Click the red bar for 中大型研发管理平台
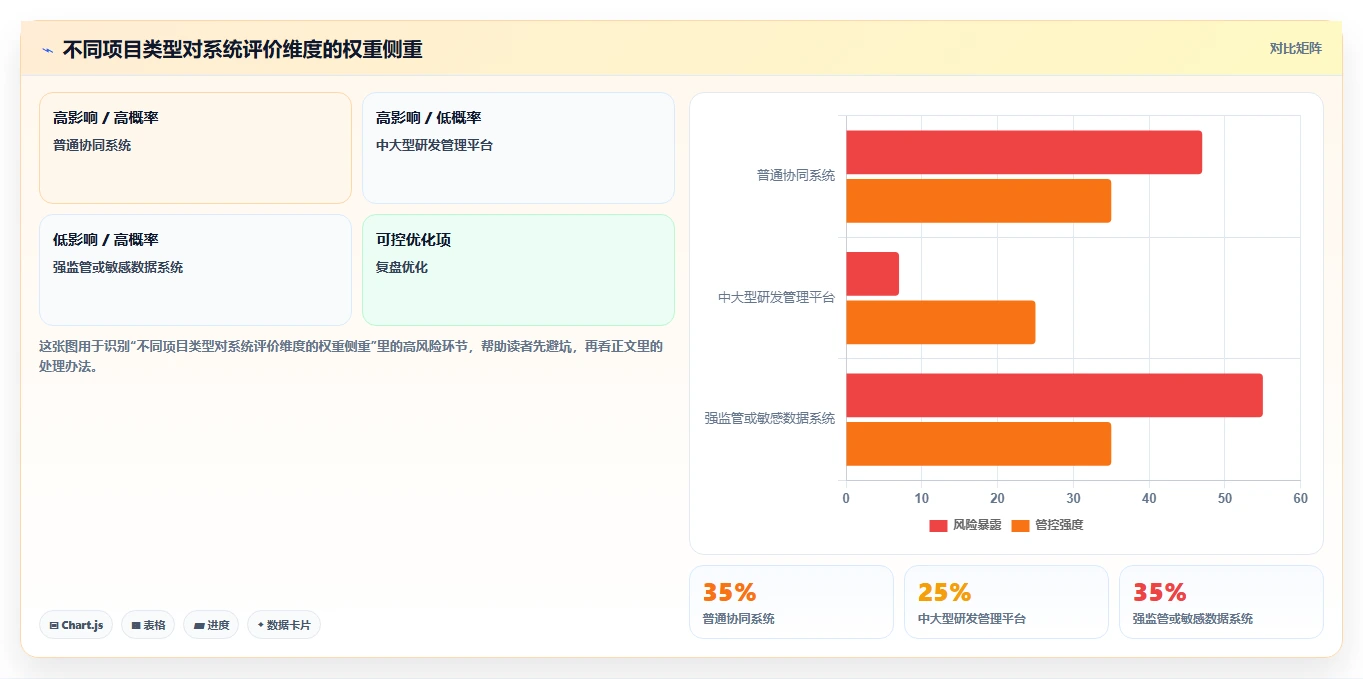Image resolution: width=1363 pixels, height=679 pixels. [x=873, y=274]
